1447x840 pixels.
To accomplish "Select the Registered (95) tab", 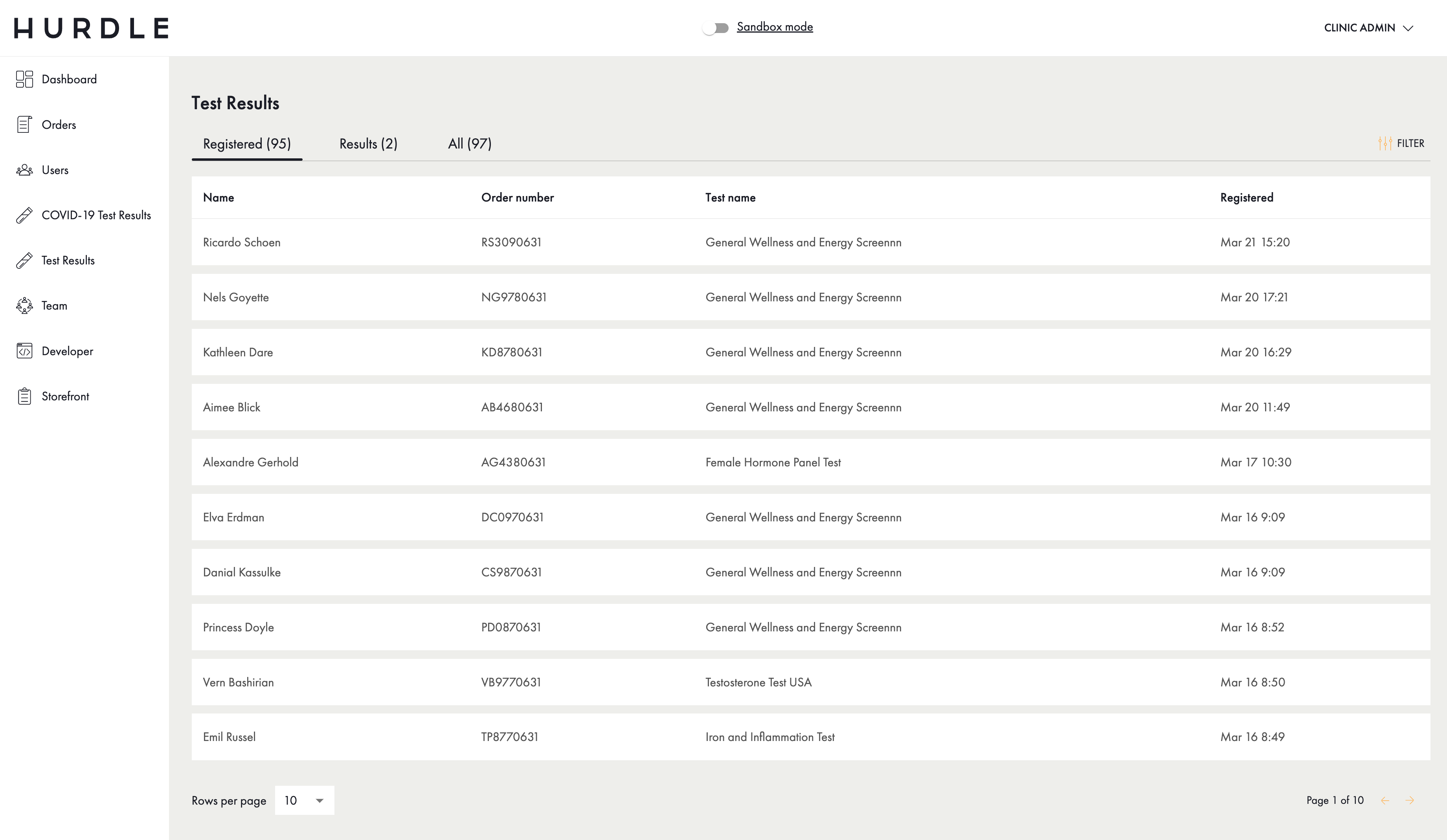I will tap(247, 143).
